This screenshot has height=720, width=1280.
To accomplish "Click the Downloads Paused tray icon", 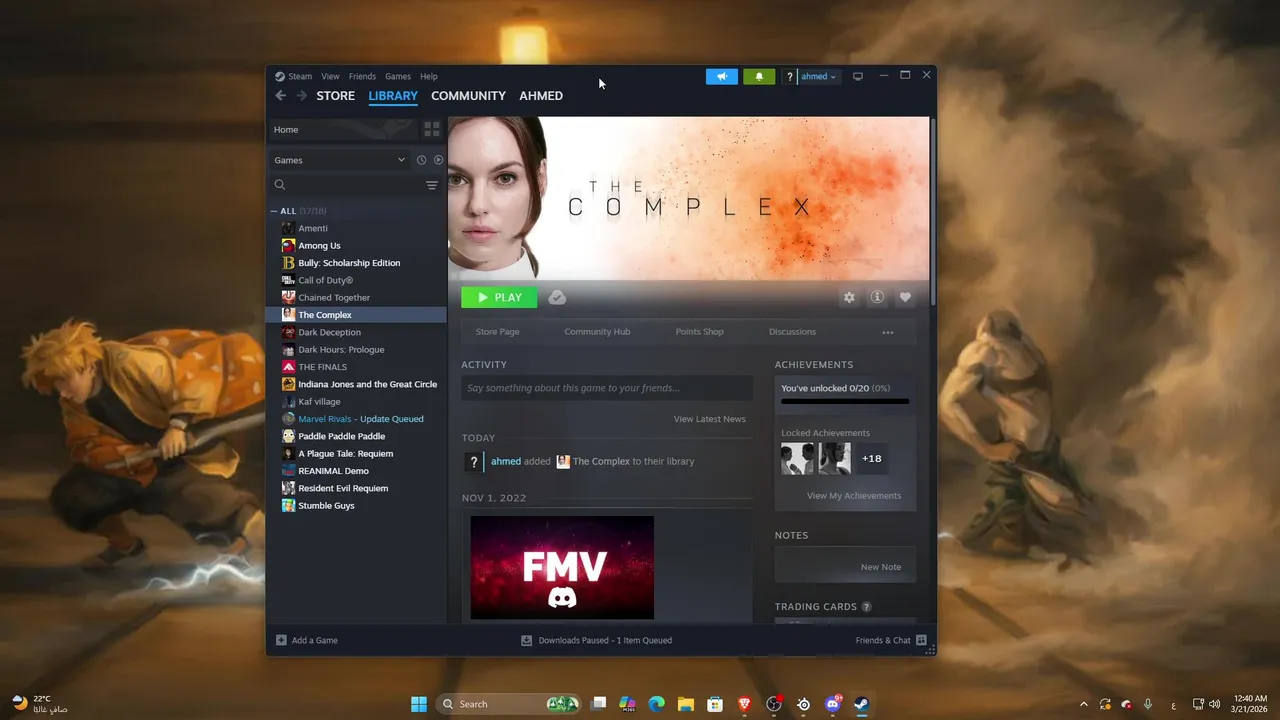I will tap(526, 640).
